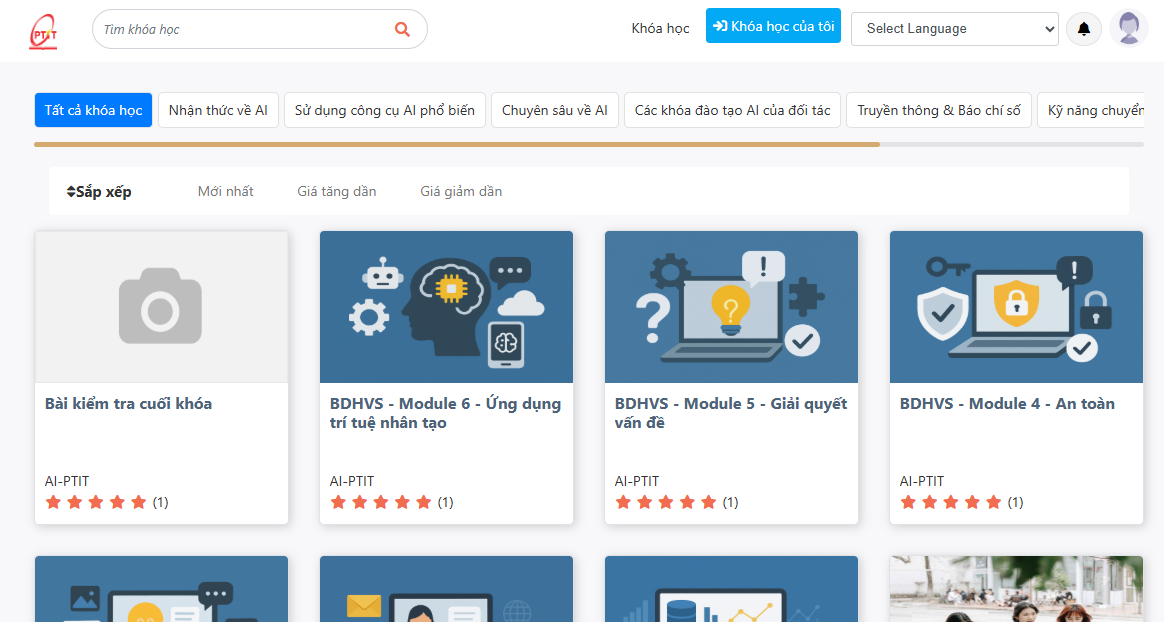Open the user avatar profile menu
This screenshot has width=1164, height=622.
1129,28
